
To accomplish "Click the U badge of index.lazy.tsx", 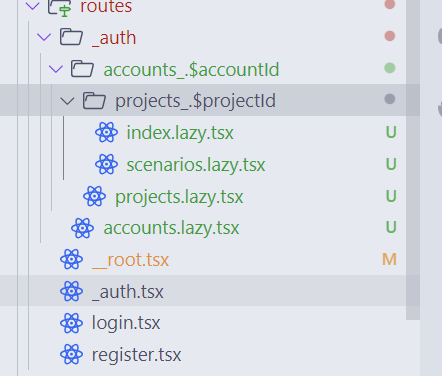I will click(391, 132).
